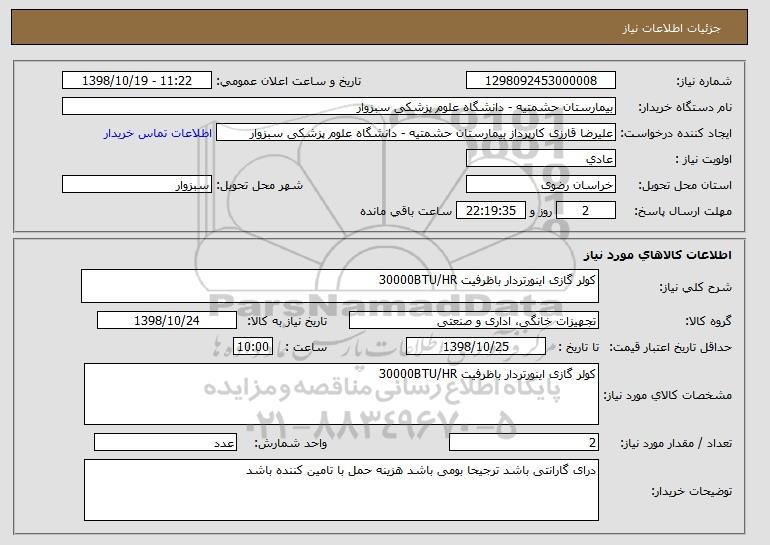Select the label گروه کالا

point(709,321)
